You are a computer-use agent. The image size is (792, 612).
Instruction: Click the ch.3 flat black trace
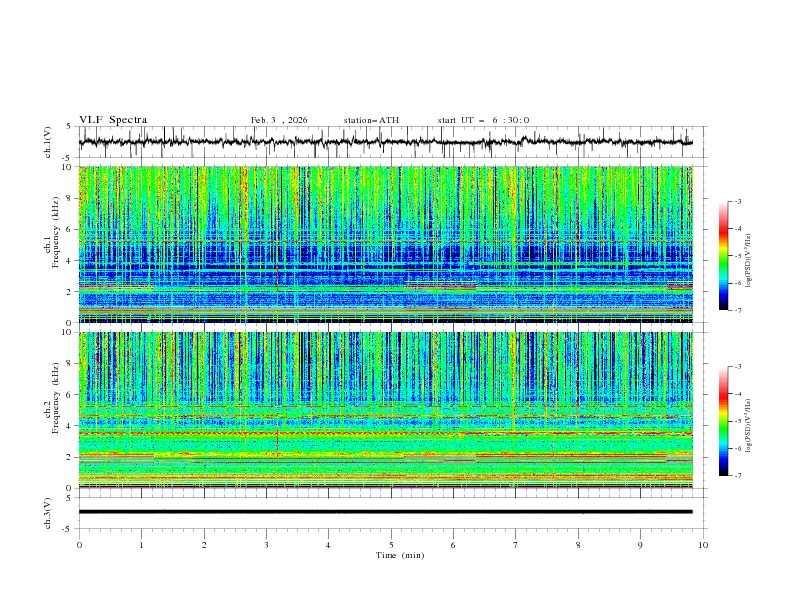386,512
